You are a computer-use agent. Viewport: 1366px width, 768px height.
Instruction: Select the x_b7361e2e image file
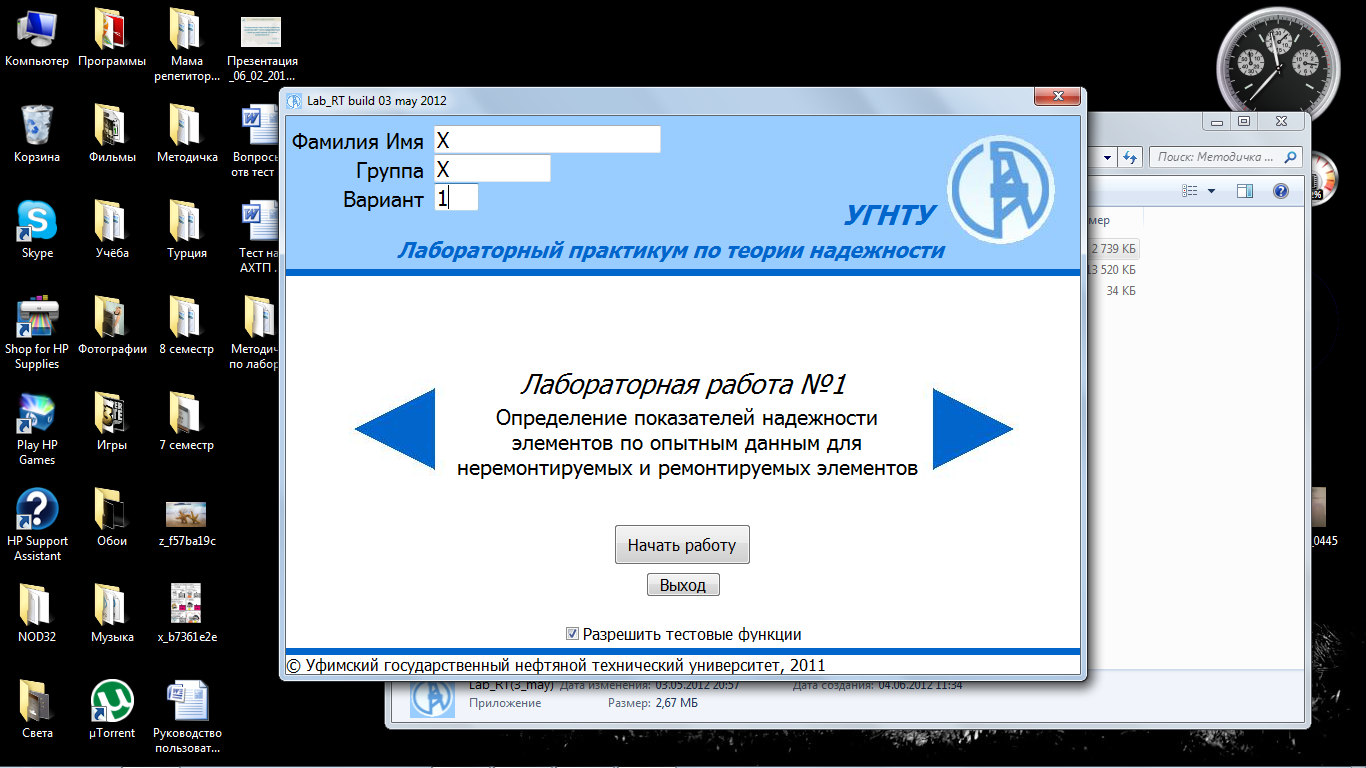187,614
